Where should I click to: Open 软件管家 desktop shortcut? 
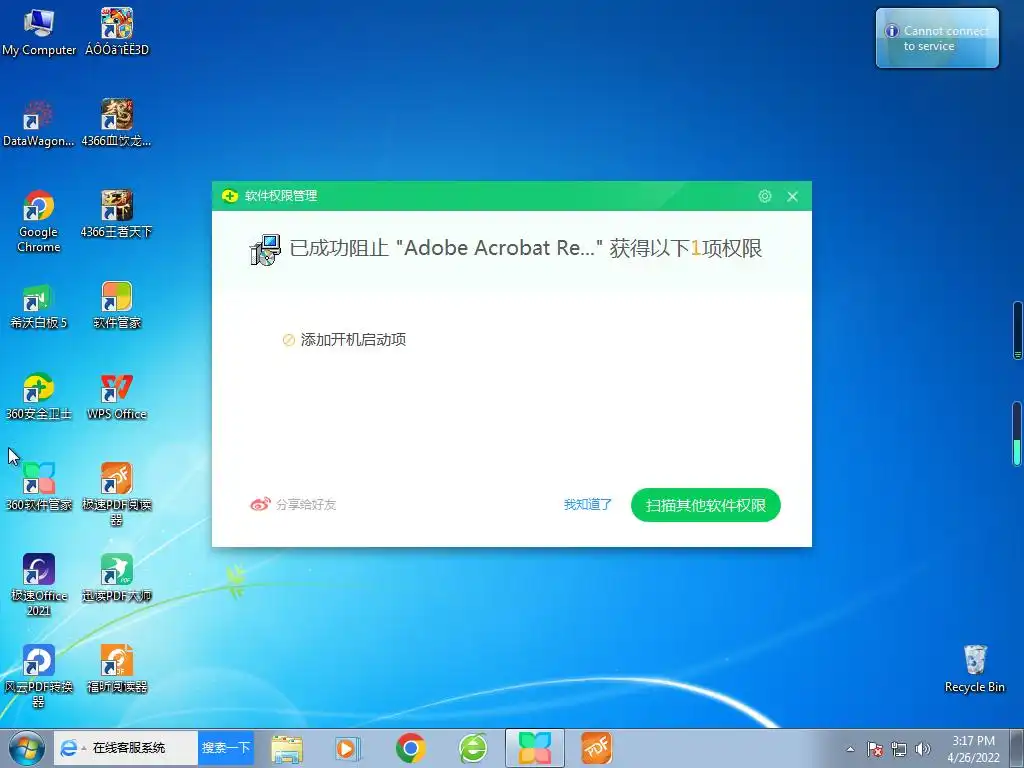pos(117,306)
